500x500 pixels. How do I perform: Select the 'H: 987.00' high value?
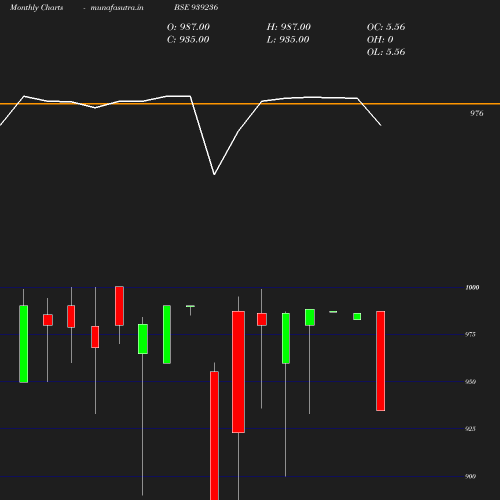tap(289, 27)
